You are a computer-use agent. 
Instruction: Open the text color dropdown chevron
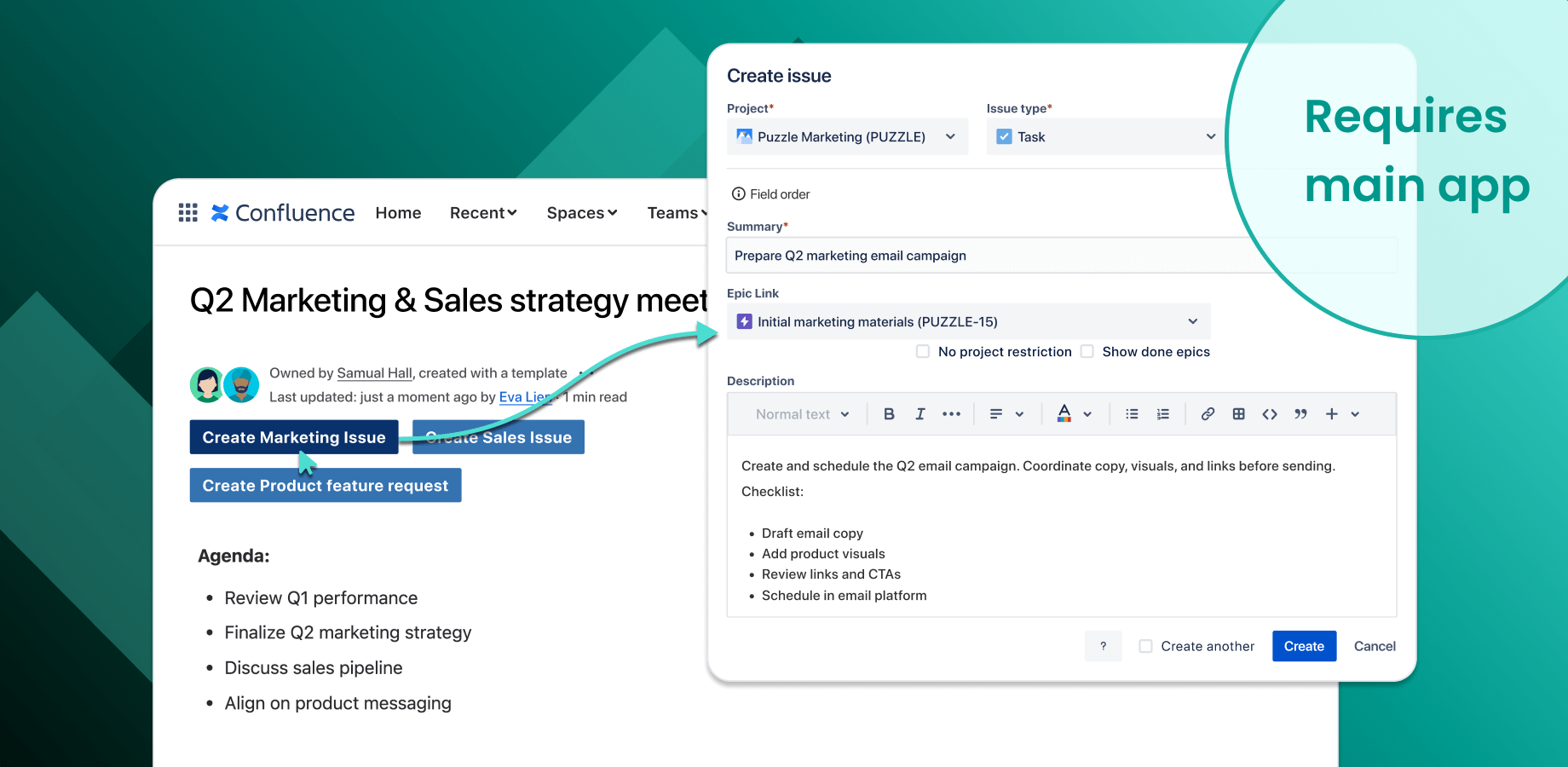(x=1087, y=414)
